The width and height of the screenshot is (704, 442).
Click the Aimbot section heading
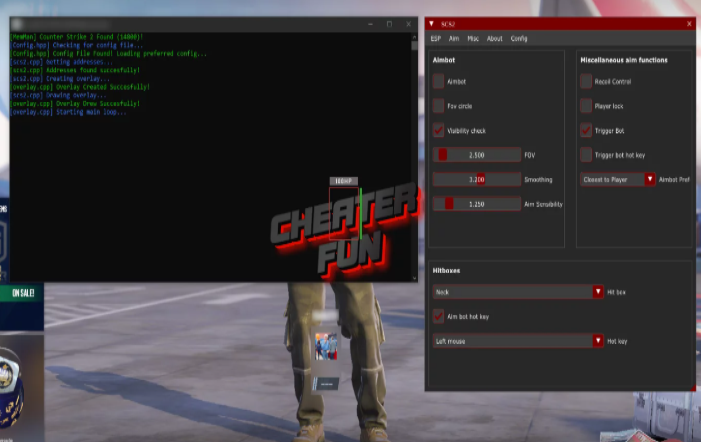point(444,60)
